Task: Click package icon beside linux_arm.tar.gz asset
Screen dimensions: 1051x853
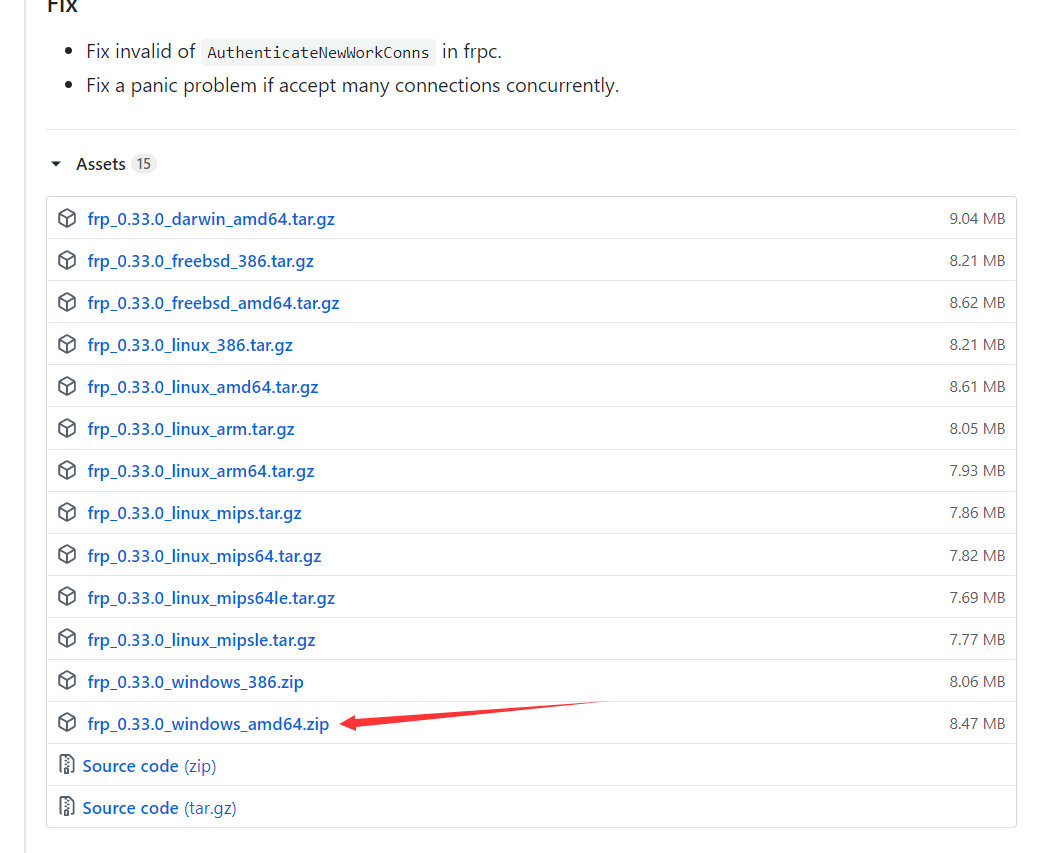Action: (67, 428)
